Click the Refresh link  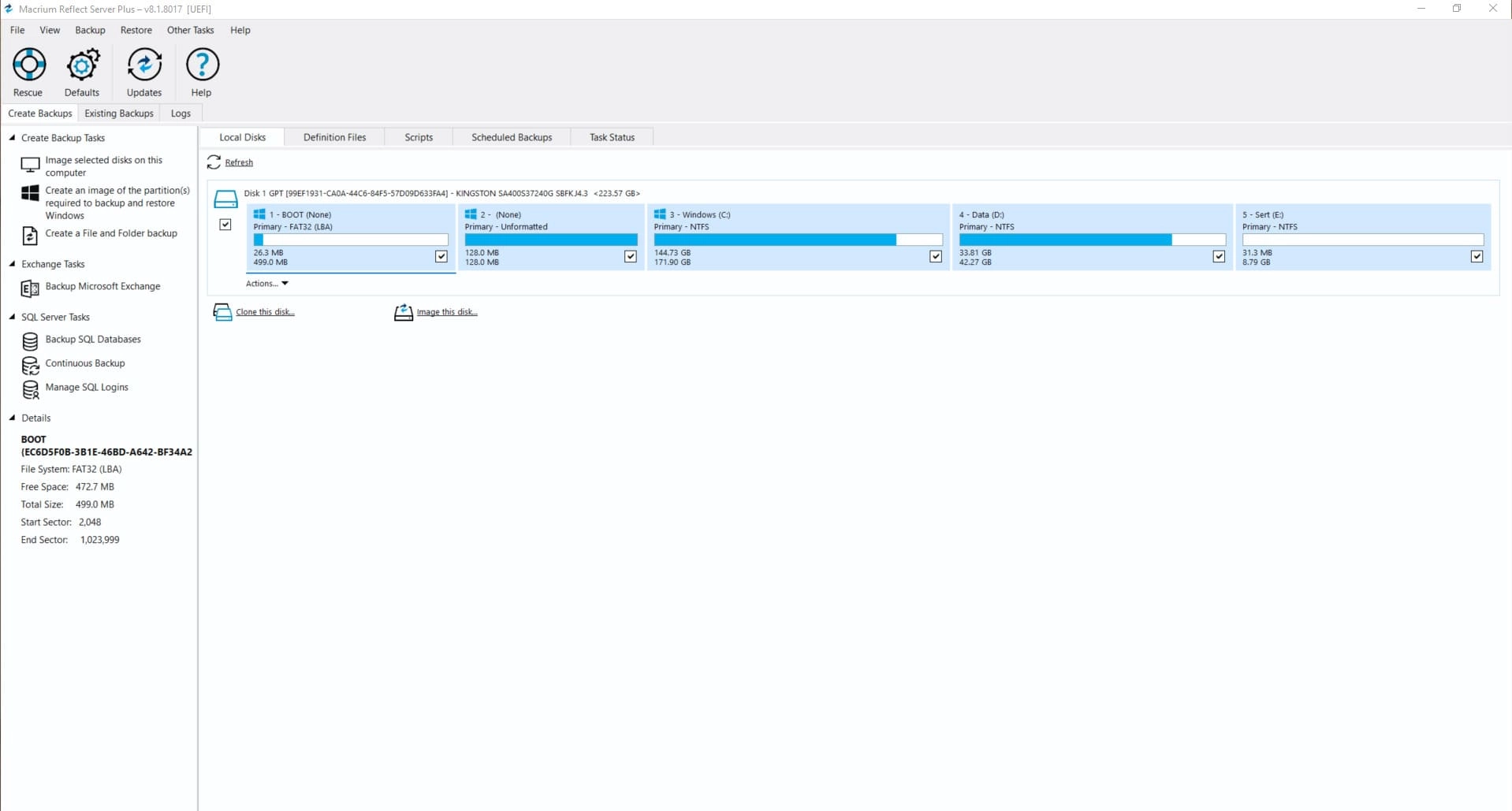[x=239, y=162]
